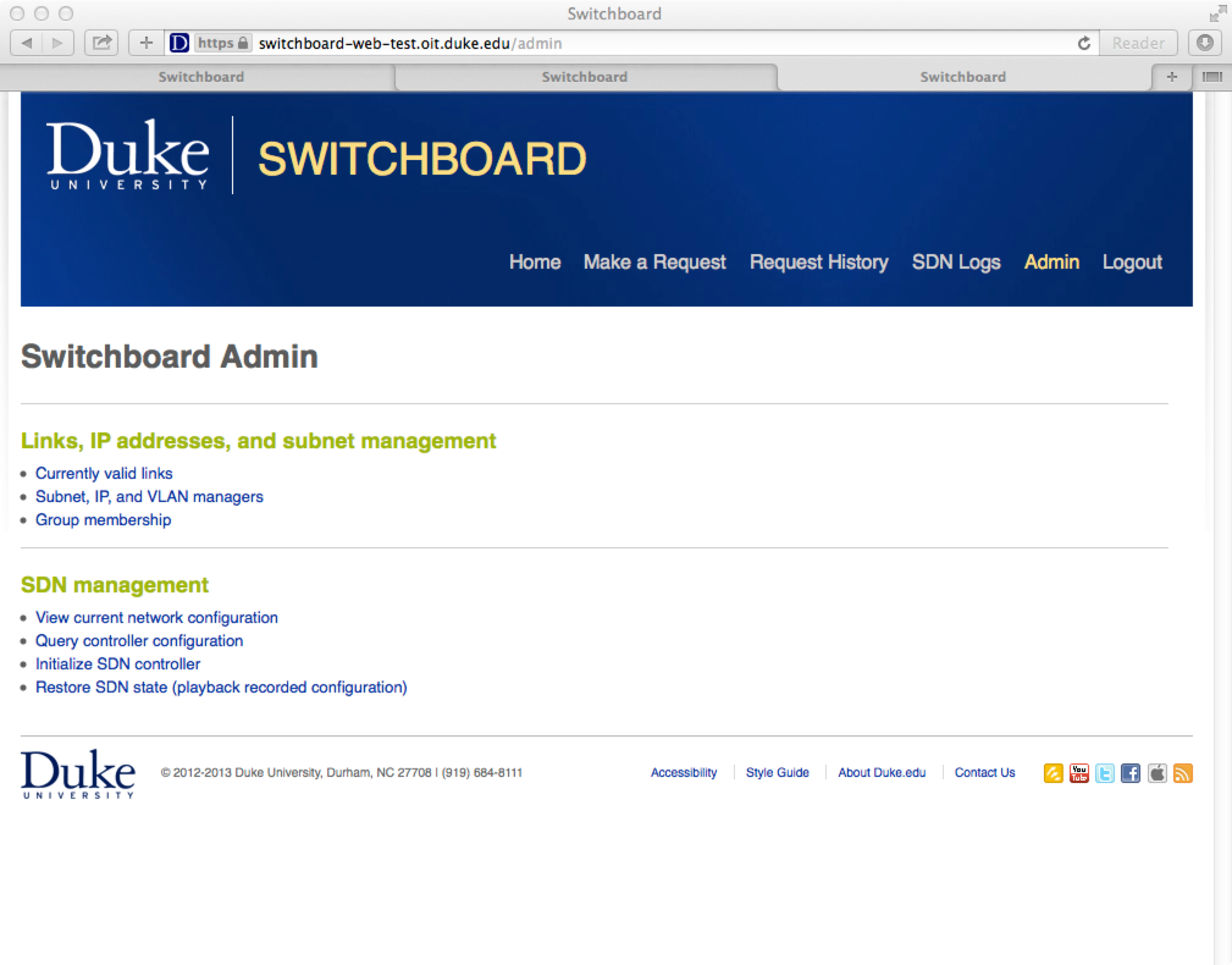Open the YouTube icon in the footer

[x=1079, y=773]
